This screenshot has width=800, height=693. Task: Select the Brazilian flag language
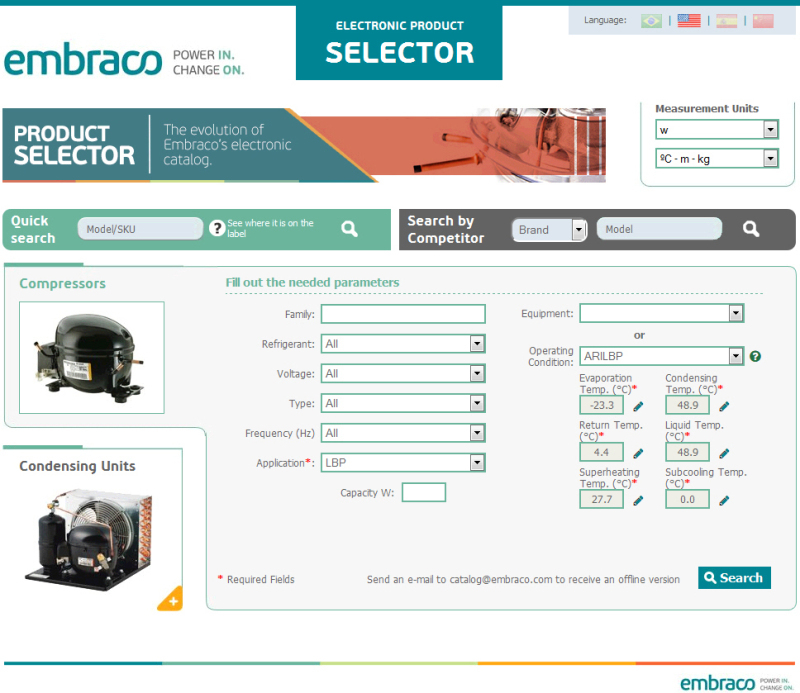pyautogui.click(x=651, y=21)
